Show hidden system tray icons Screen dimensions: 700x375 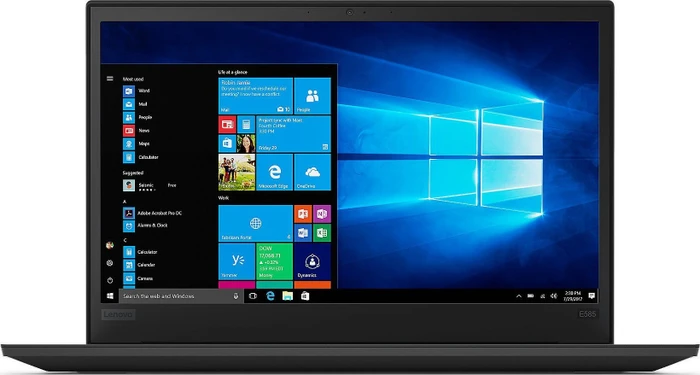[519, 296]
